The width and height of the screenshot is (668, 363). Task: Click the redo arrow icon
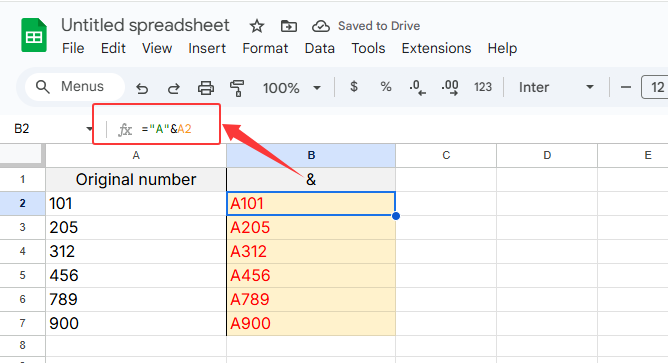[174, 88]
